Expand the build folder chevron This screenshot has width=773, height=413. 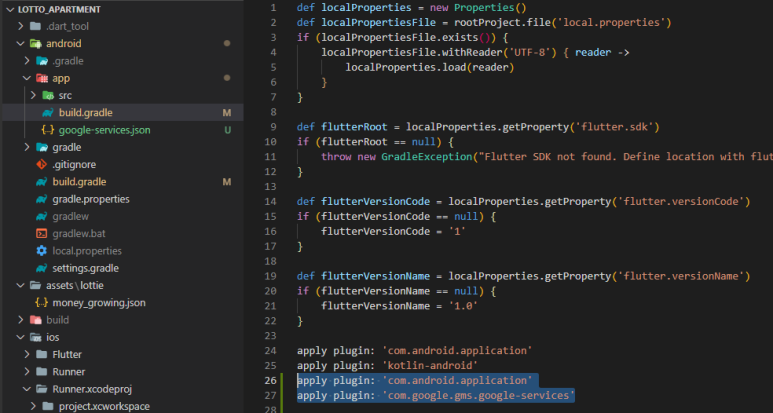pyautogui.click(x=21, y=320)
